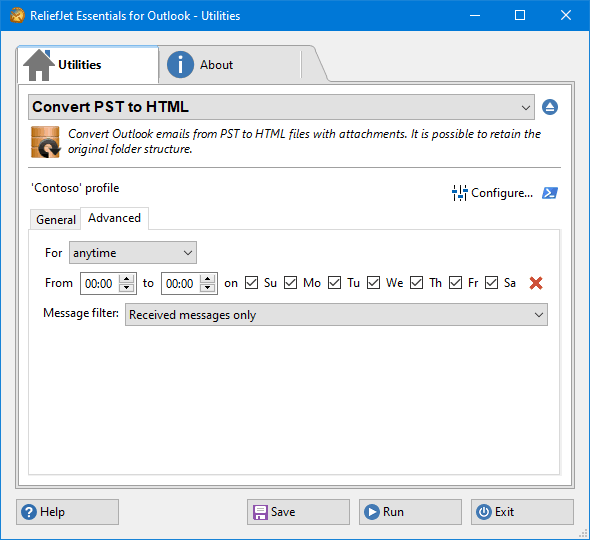Uncheck the Su day checkbox
Image resolution: width=590 pixels, height=540 pixels.
[251, 283]
